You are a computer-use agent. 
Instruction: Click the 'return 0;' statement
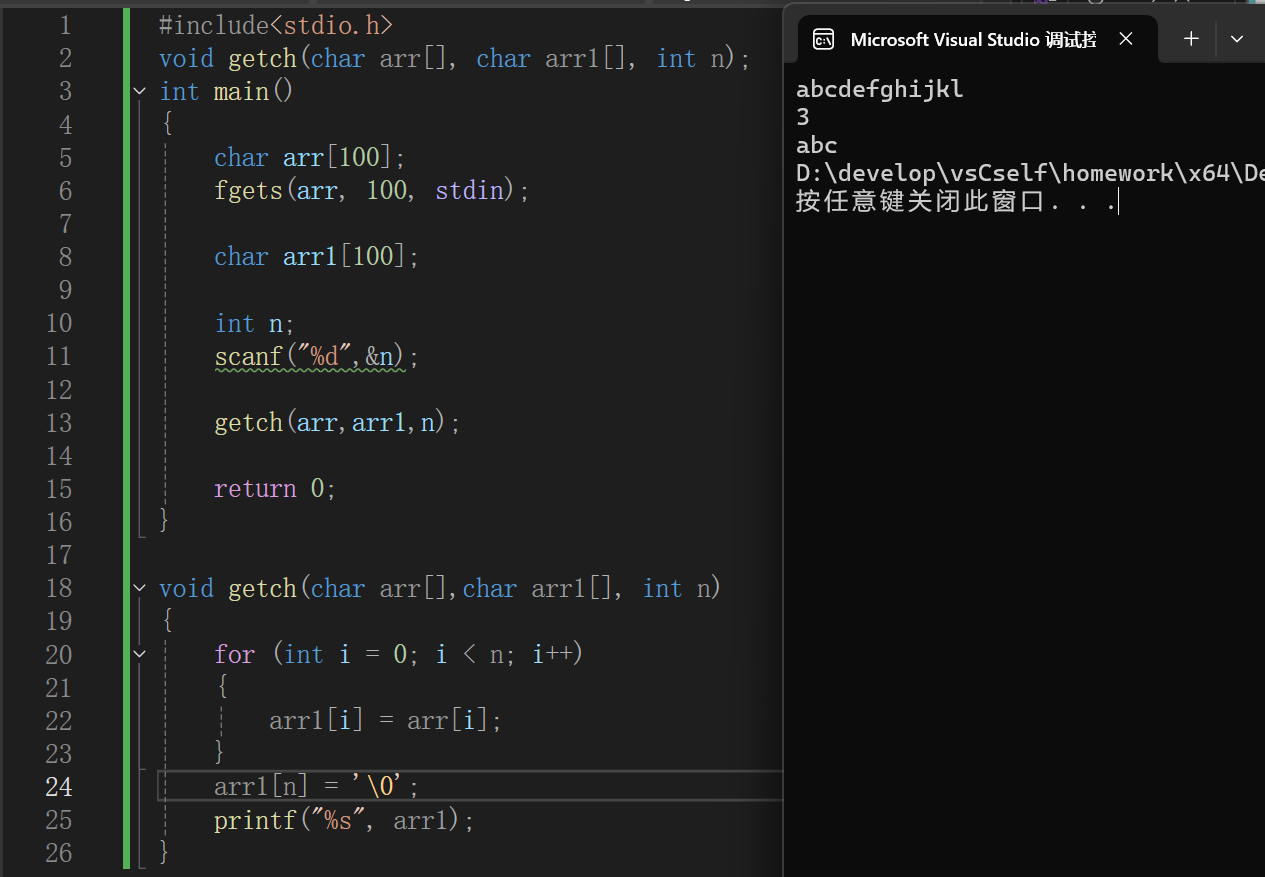pyautogui.click(x=275, y=489)
